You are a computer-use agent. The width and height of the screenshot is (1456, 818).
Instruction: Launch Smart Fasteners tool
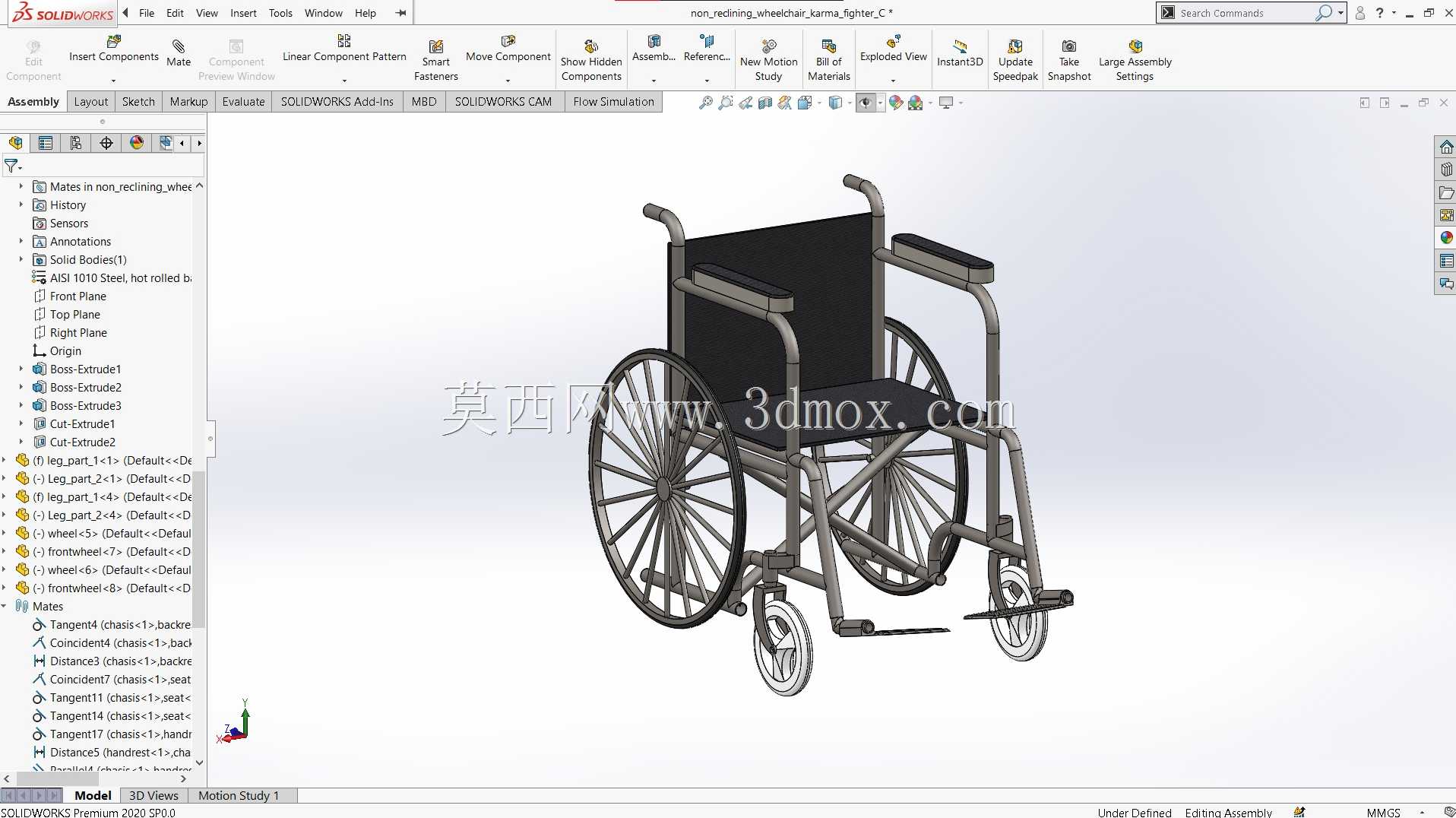(435, 59)
